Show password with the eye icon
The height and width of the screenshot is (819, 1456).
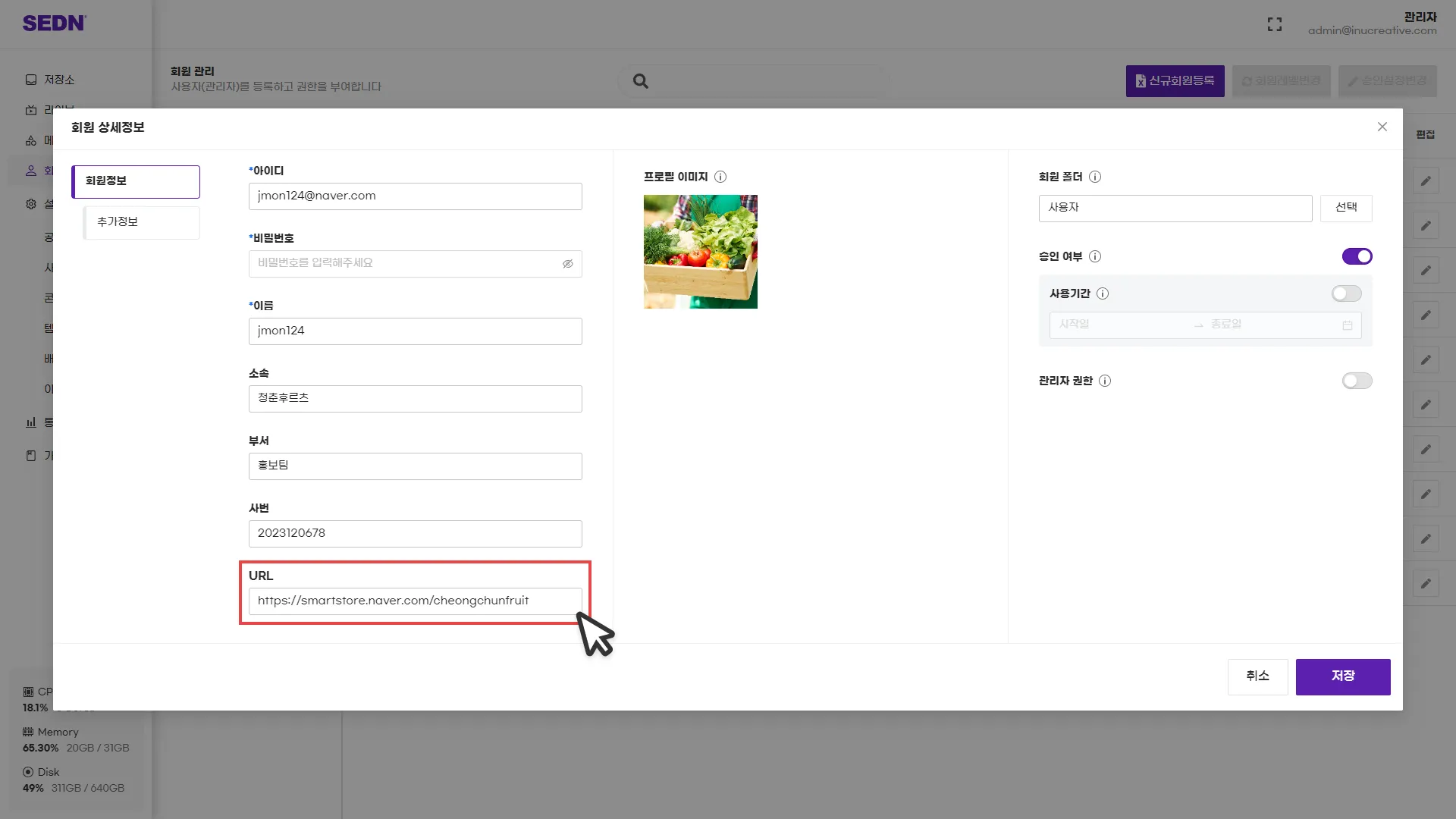tap(567, 264)
